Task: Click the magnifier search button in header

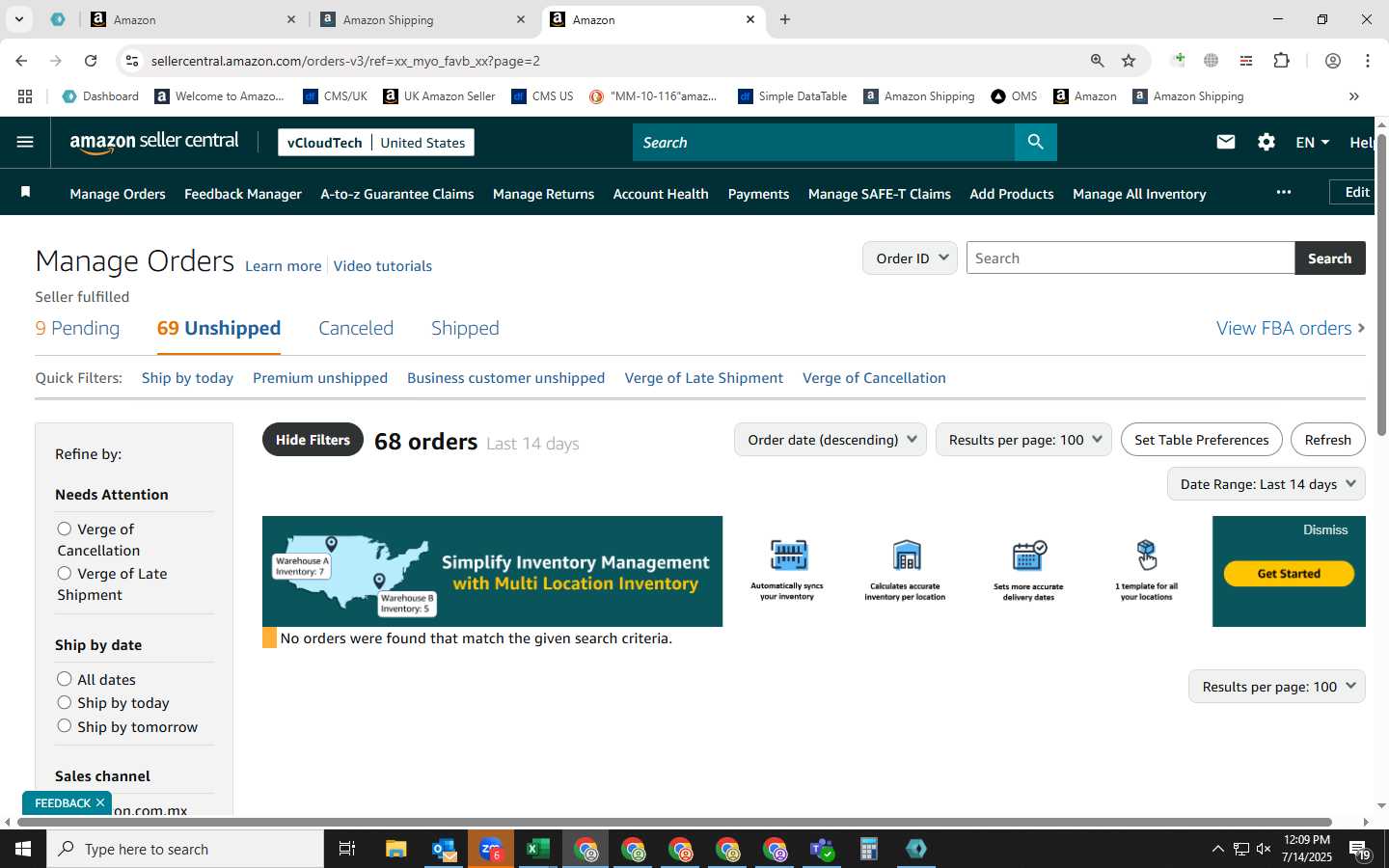Action: coord(1035,142)
